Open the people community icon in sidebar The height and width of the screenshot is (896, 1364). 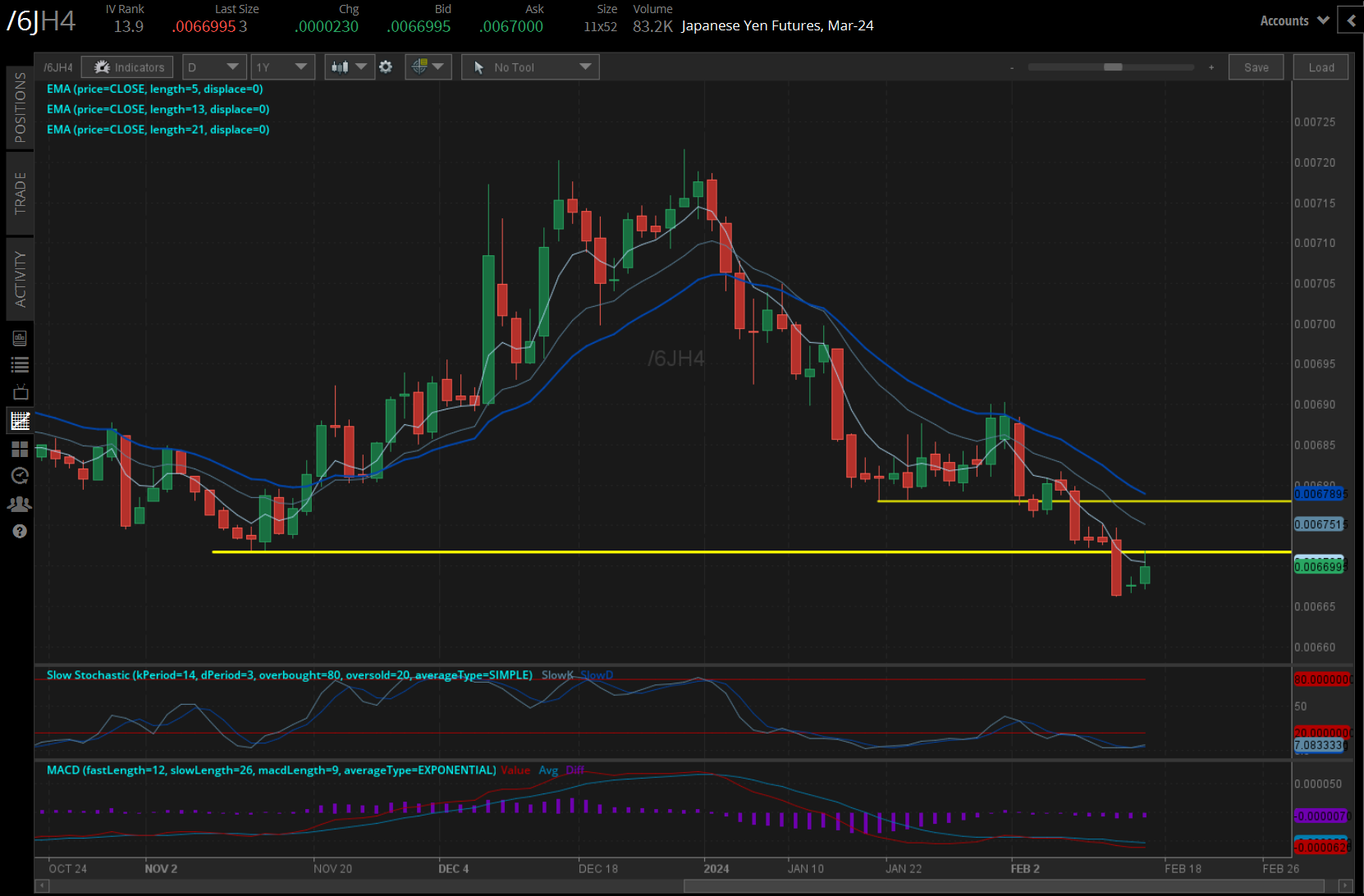coord(20,504)
